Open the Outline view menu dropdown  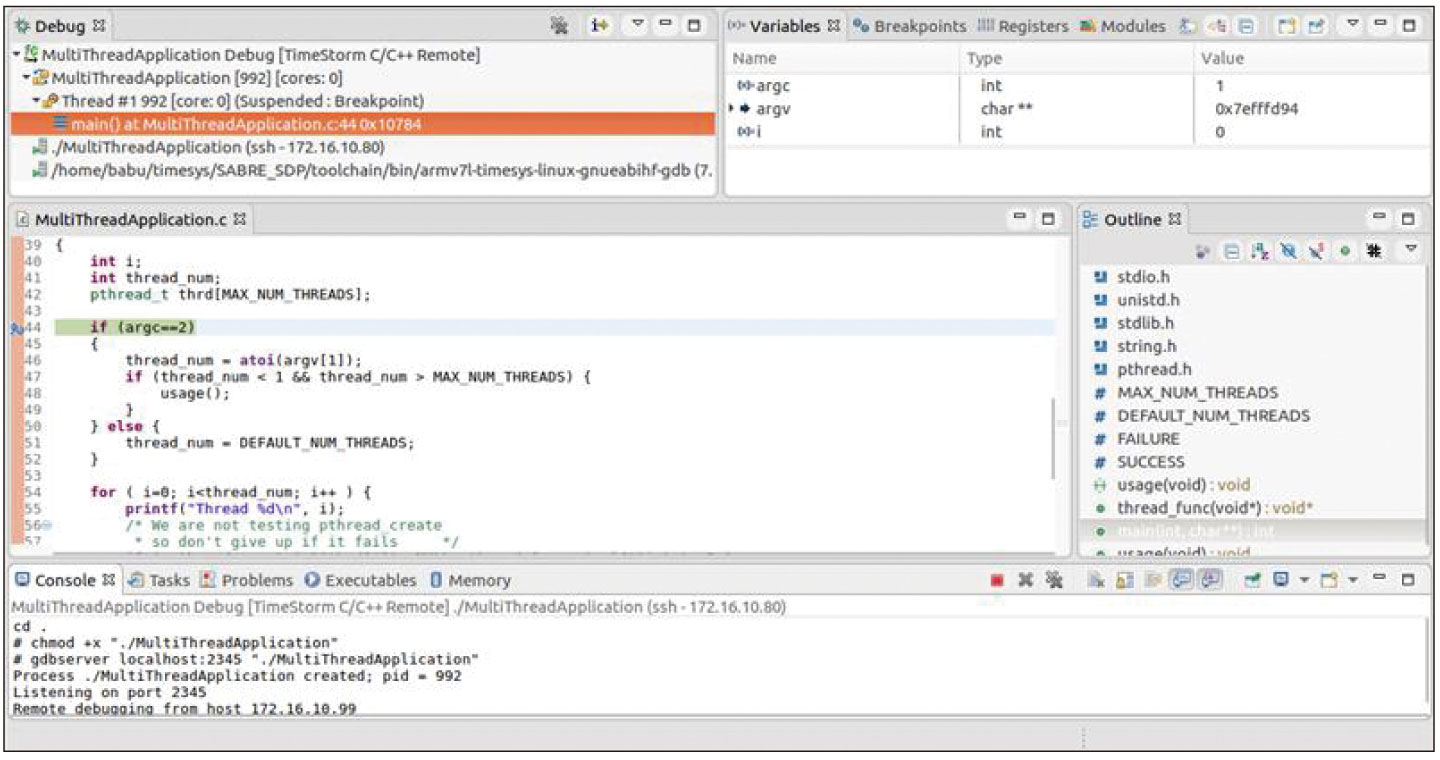1411,248
